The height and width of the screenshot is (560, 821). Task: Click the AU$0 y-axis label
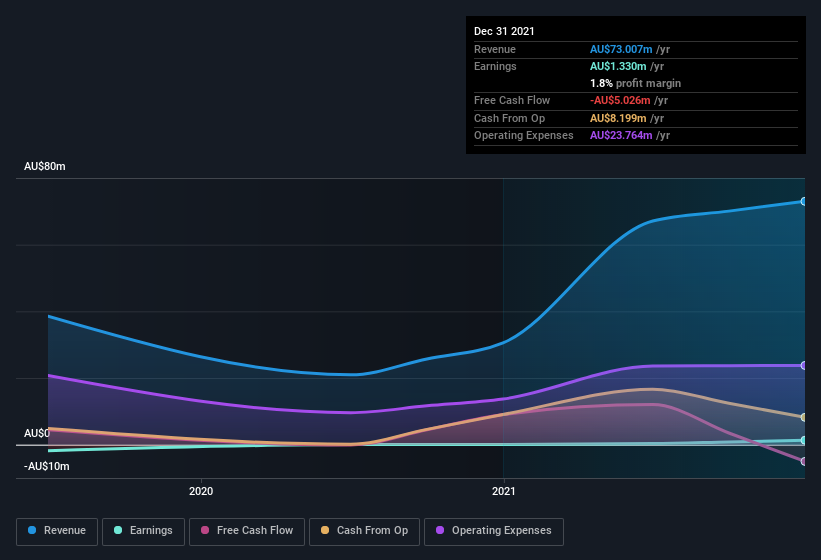[37, 433]
